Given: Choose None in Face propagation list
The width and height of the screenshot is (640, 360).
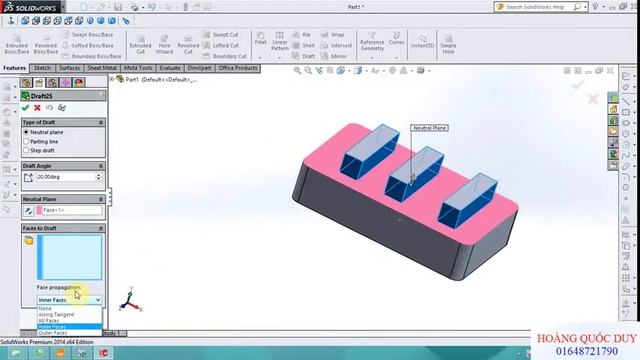Looking at the screenshot, I should (x=69, y=309).
